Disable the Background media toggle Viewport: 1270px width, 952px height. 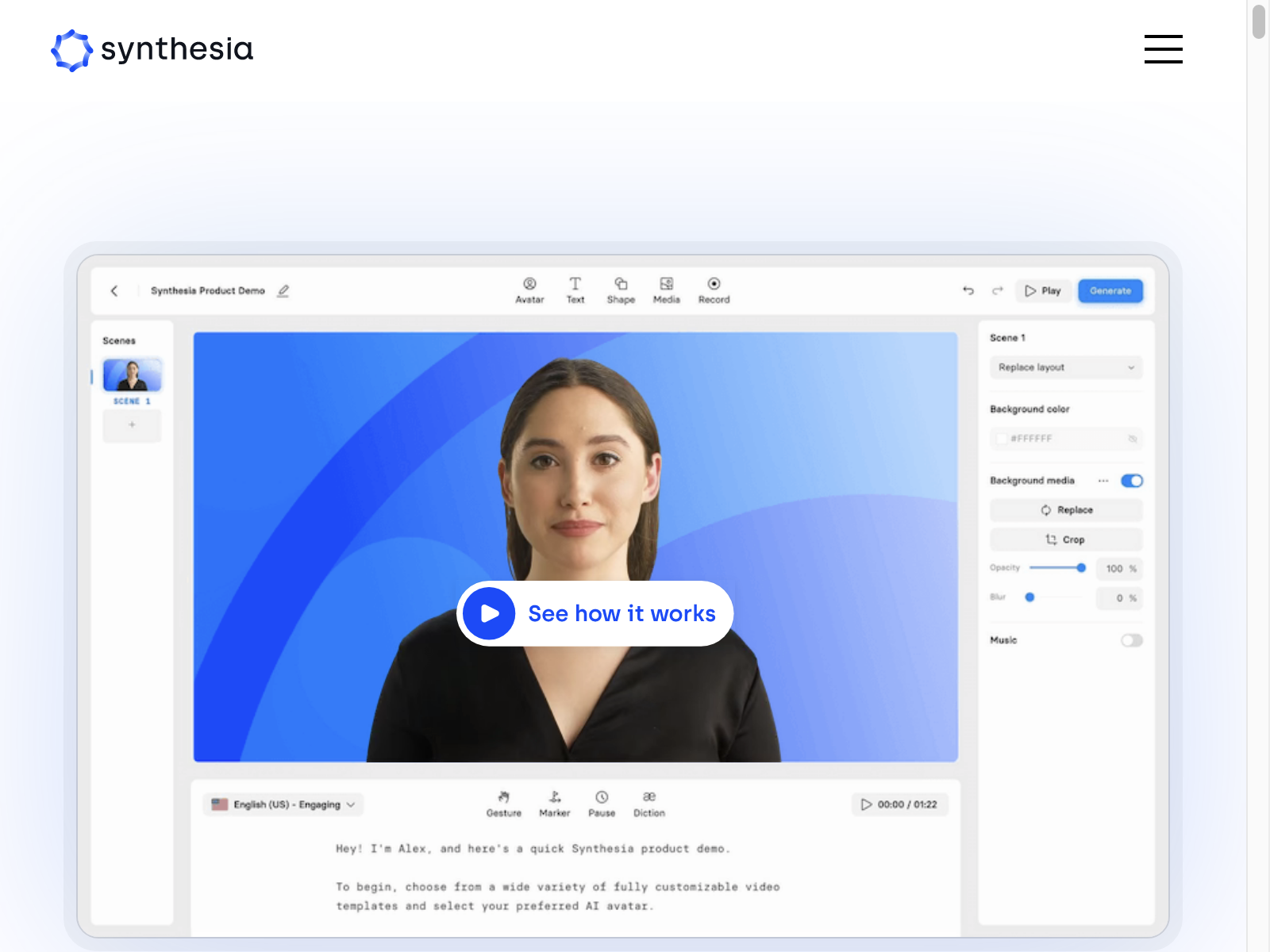1131,481
